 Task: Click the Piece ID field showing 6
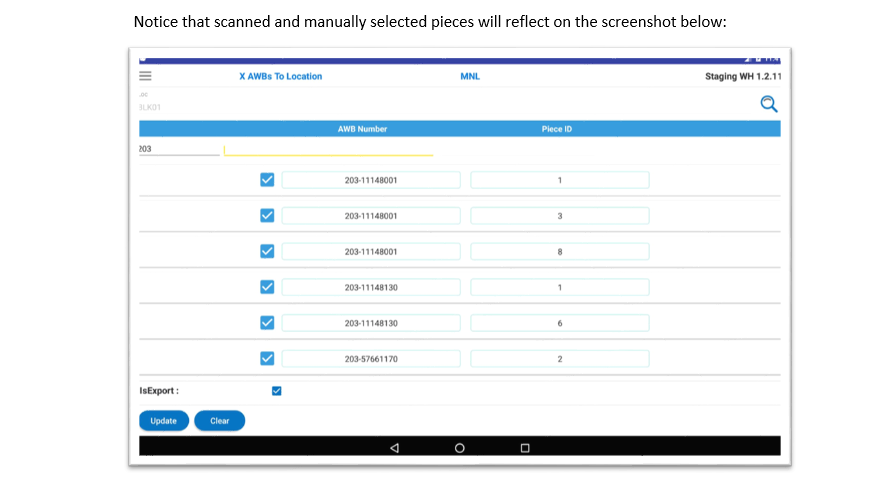click(x=559, y=323)
